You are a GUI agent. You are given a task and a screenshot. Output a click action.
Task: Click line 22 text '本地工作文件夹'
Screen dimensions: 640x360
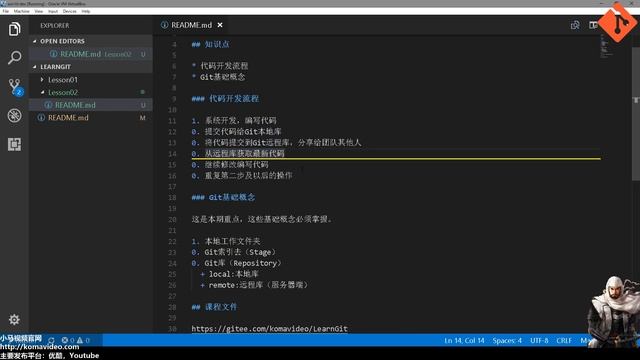232,241
